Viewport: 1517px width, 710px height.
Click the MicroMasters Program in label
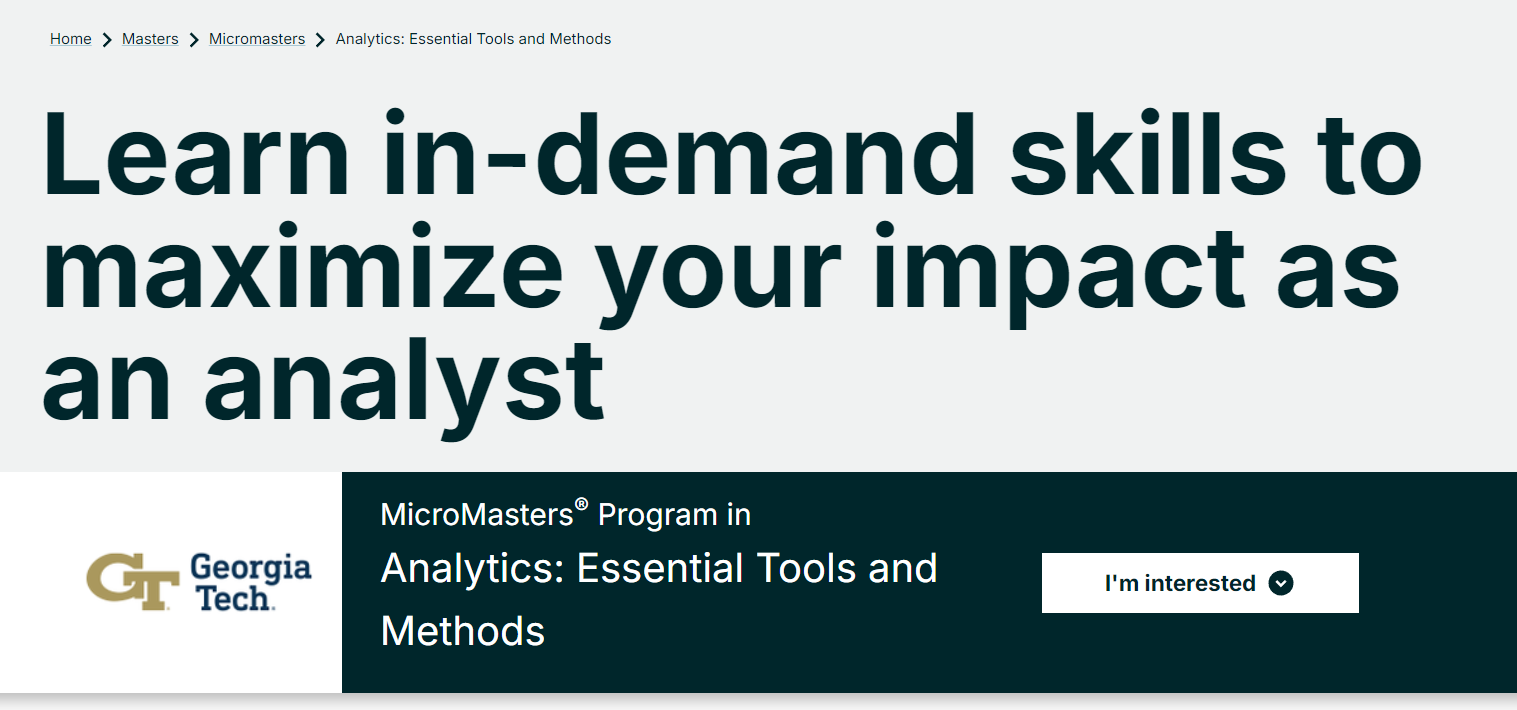point(565,513)
